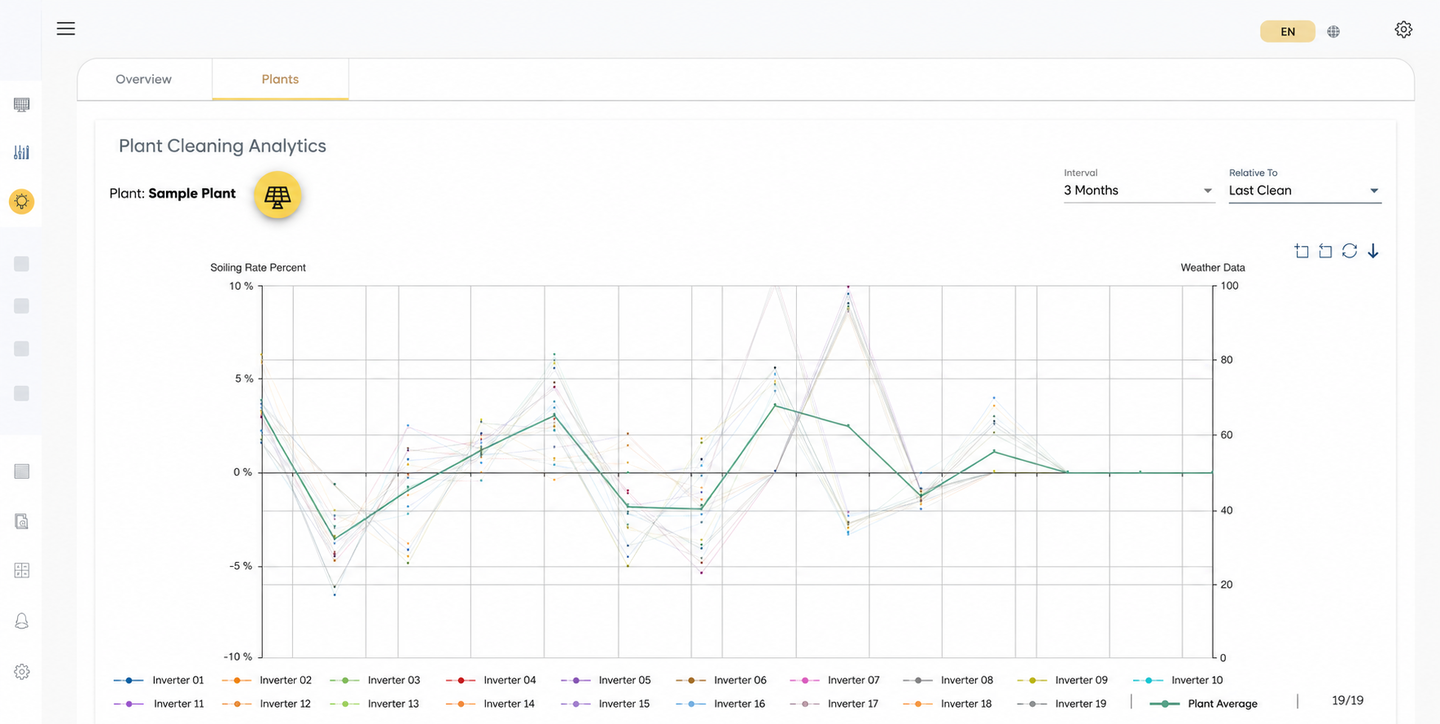Image resolution: width=1440 pixels, height=724 pixels.
Task: Hide Inverter 07 series in legend
Action: click(835, 680)
